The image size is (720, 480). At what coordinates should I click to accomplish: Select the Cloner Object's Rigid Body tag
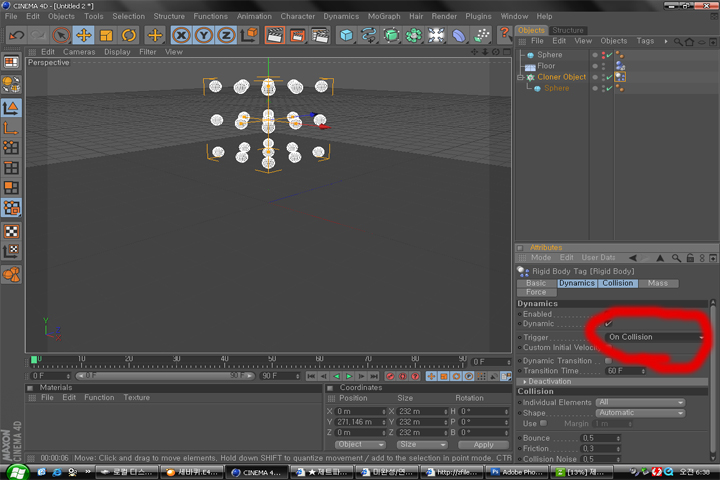click(x=620, y=77)
